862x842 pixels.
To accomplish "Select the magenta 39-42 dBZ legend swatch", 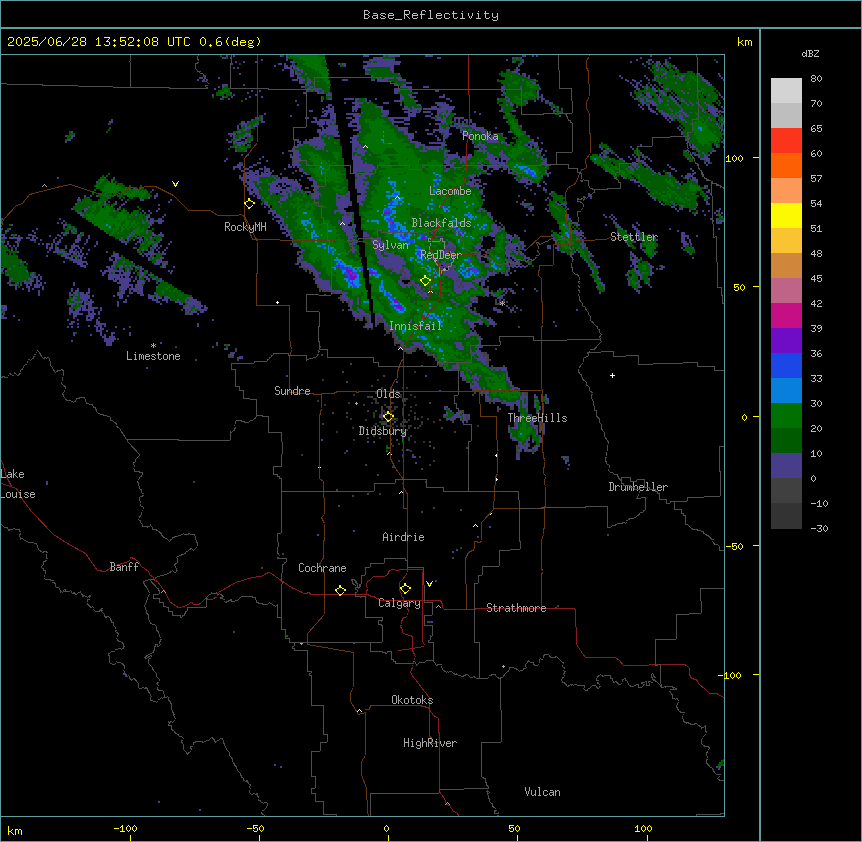I will [x=786, y=315].
